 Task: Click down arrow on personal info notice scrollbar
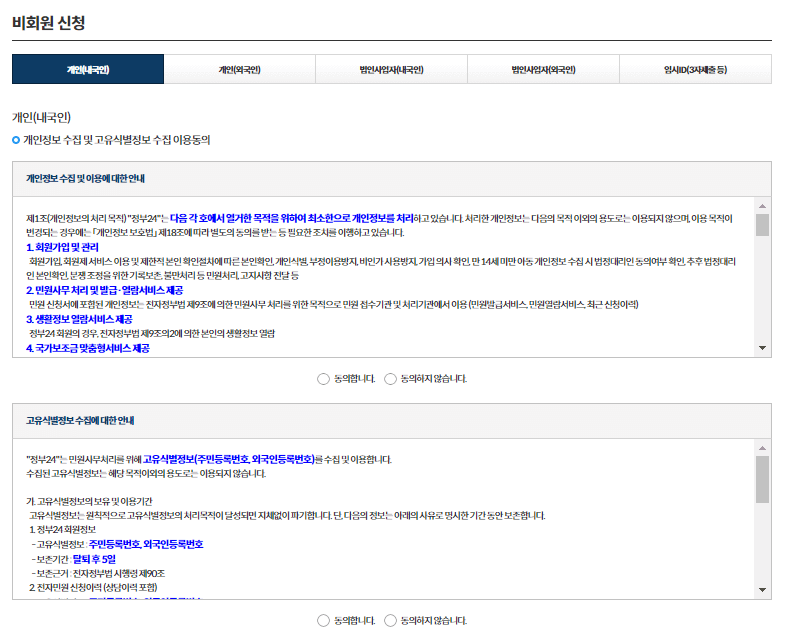762,346
